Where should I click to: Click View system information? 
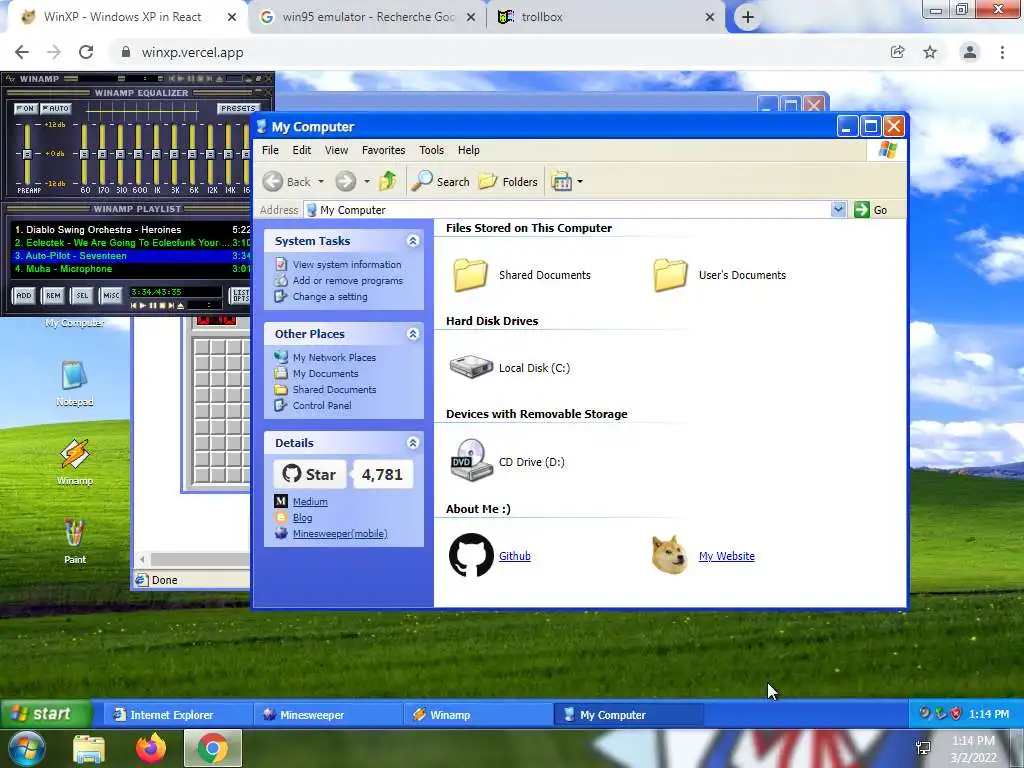(x=347, y=264)
